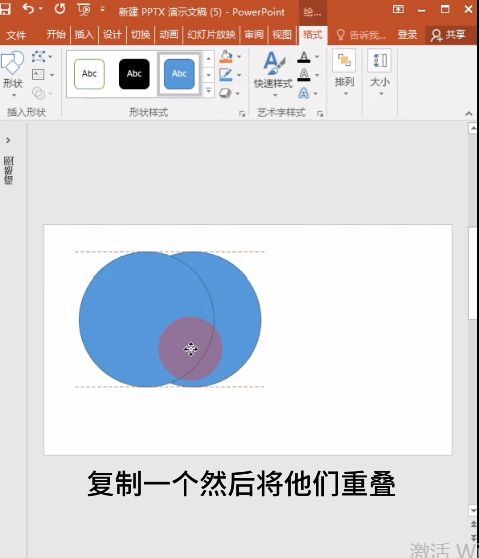Click the Text Outline A icon
479x558 pixels.
pos(304,75)
